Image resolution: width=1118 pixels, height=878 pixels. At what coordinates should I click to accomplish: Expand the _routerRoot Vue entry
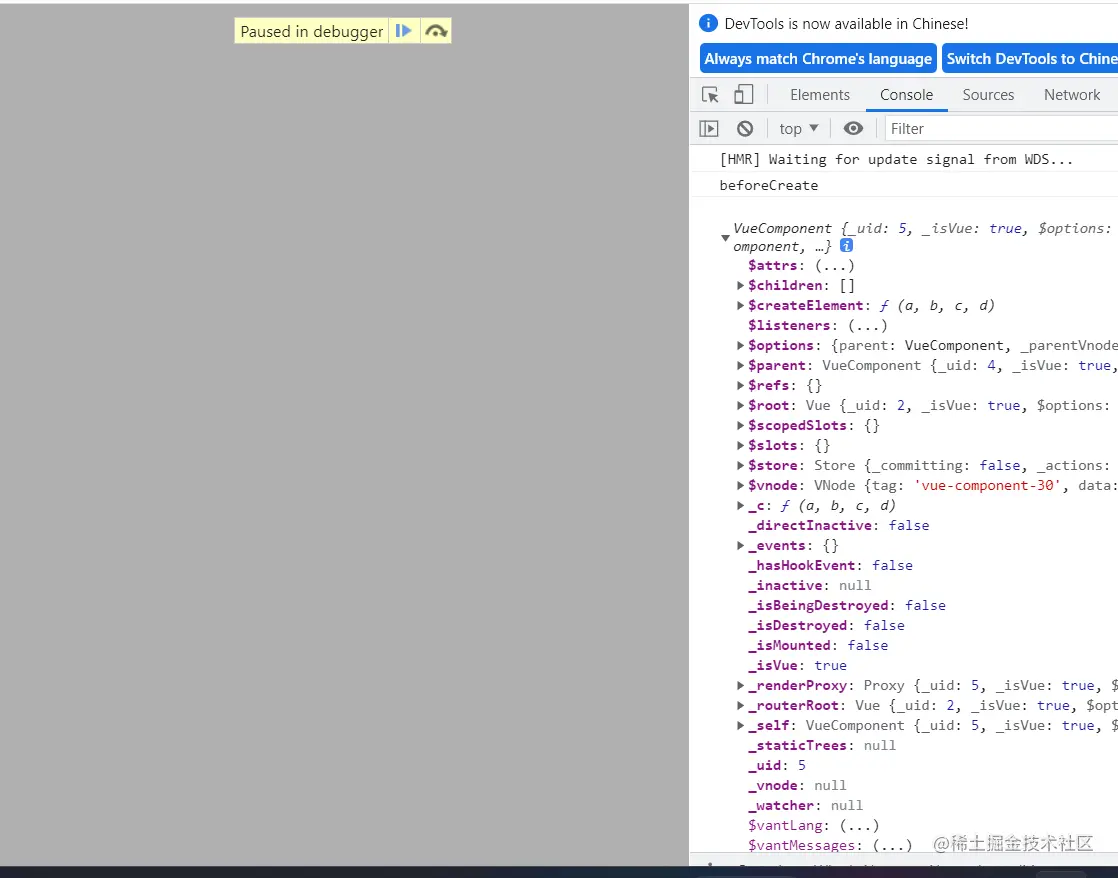click(740, 705)
